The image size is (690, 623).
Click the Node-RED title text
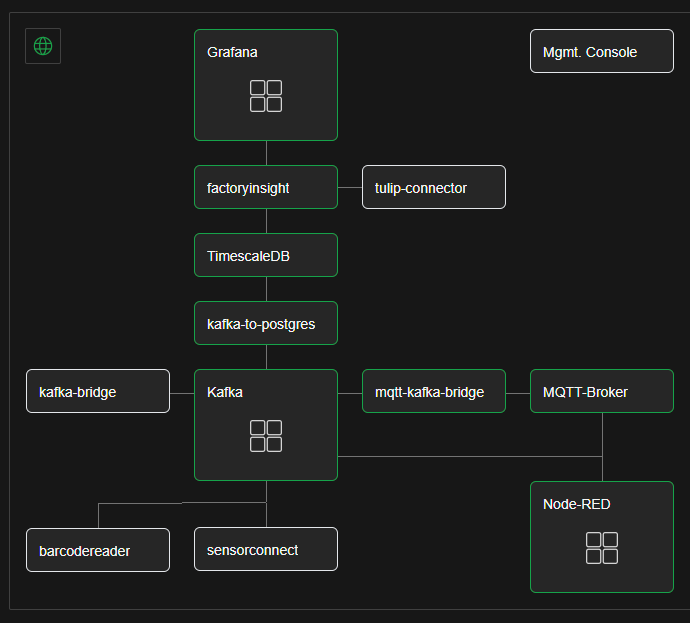[x=576, y=504]
